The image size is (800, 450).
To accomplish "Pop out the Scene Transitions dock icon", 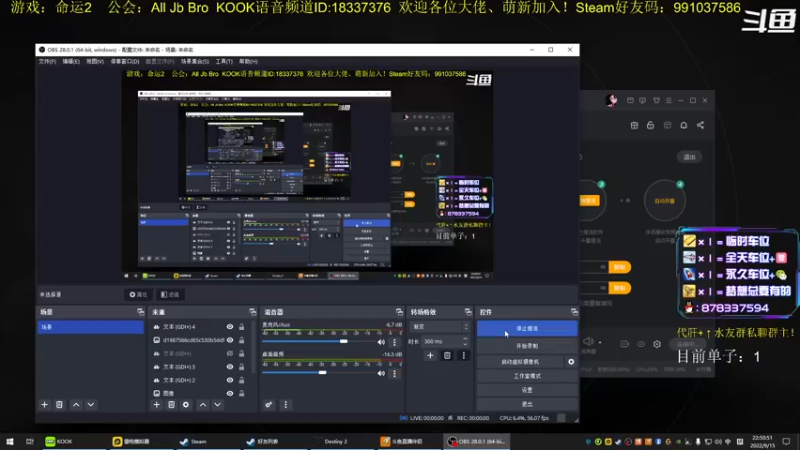I will pos(468,312).
